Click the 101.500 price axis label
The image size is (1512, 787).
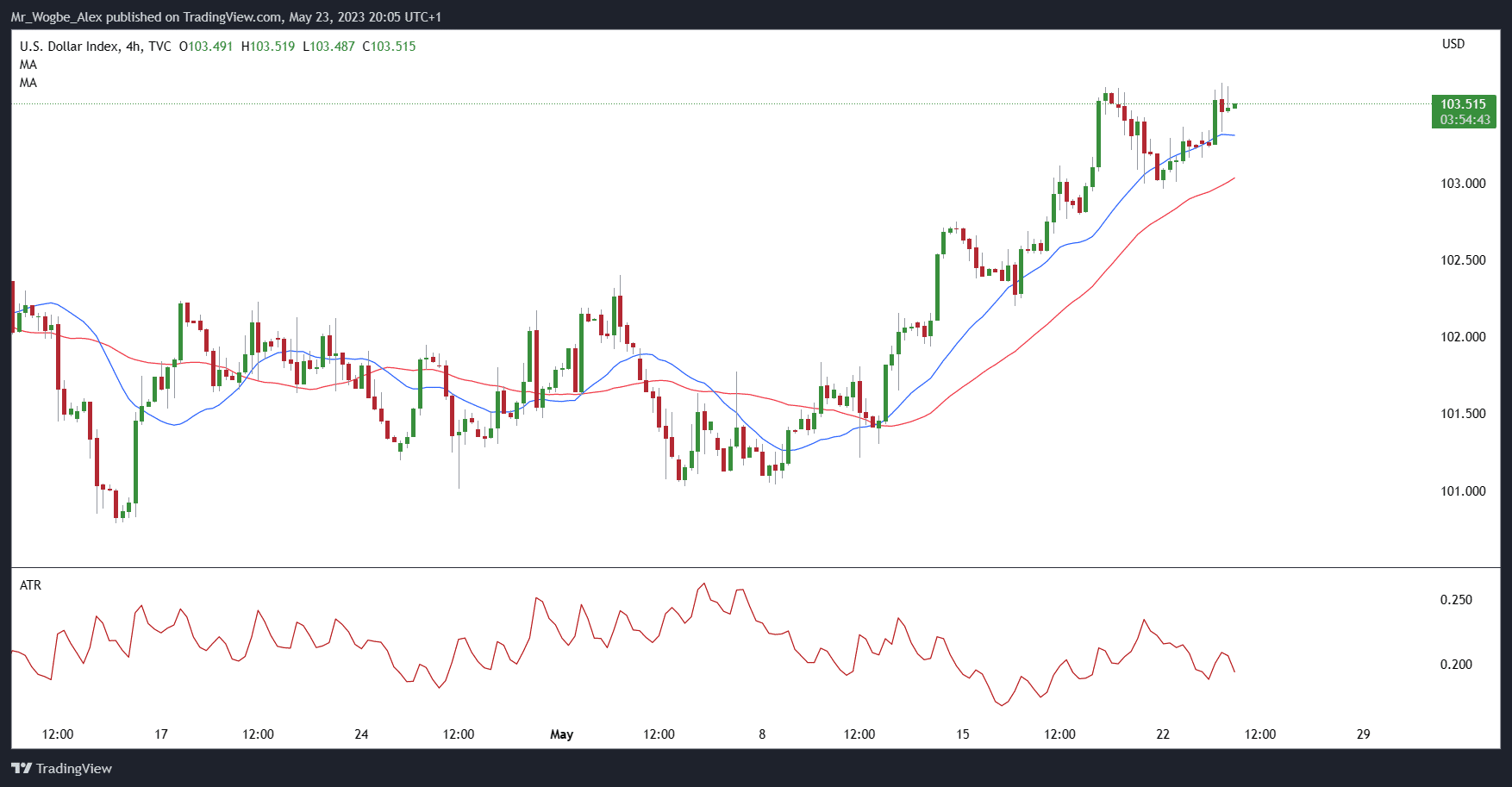(1463, 414)
